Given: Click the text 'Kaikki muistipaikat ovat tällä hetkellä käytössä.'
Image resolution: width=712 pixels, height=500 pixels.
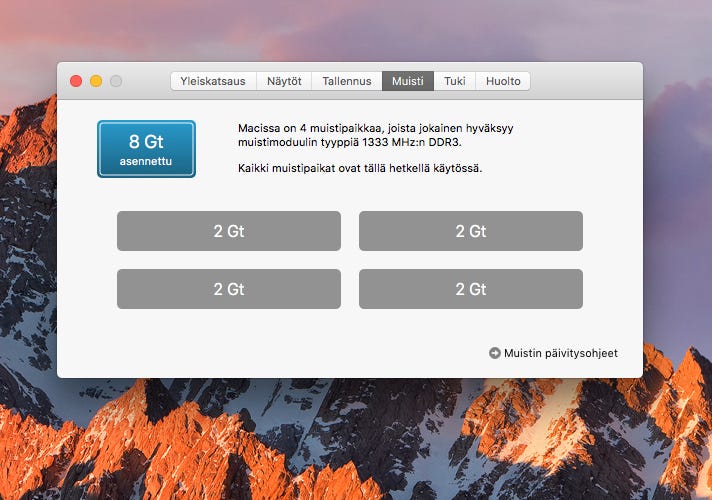Looking at the screenshot, I should tap(360, 168).
